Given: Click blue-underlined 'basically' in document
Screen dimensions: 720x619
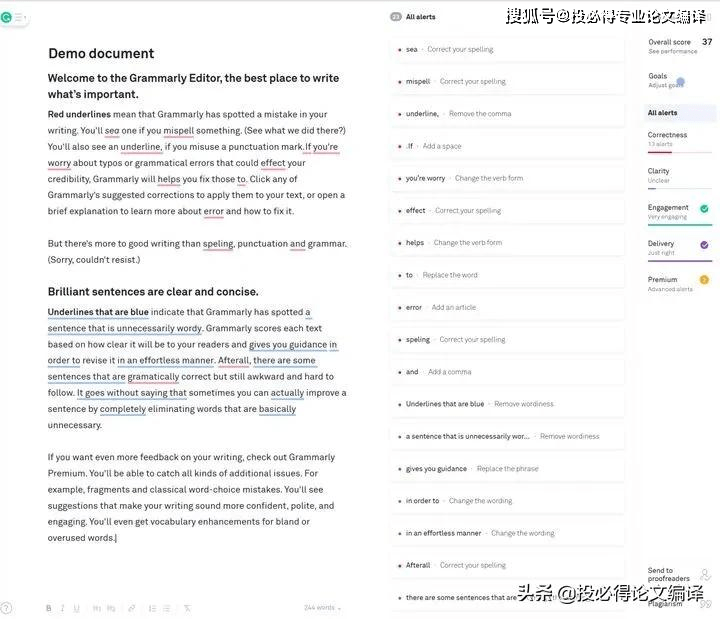Looking at the screenshot, I should [x=277, y=409].
